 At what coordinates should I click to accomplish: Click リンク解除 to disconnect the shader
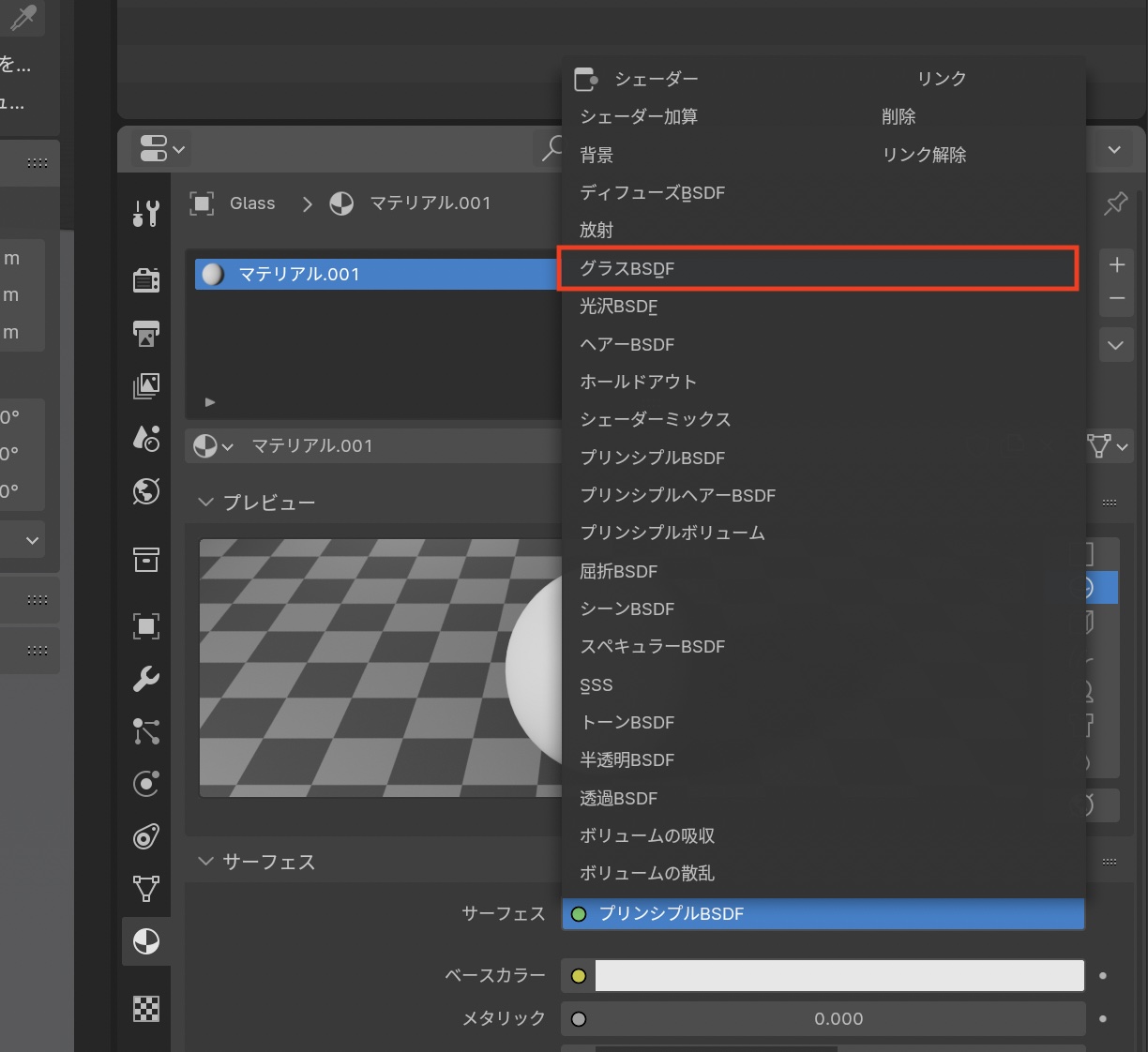[924, 155]
